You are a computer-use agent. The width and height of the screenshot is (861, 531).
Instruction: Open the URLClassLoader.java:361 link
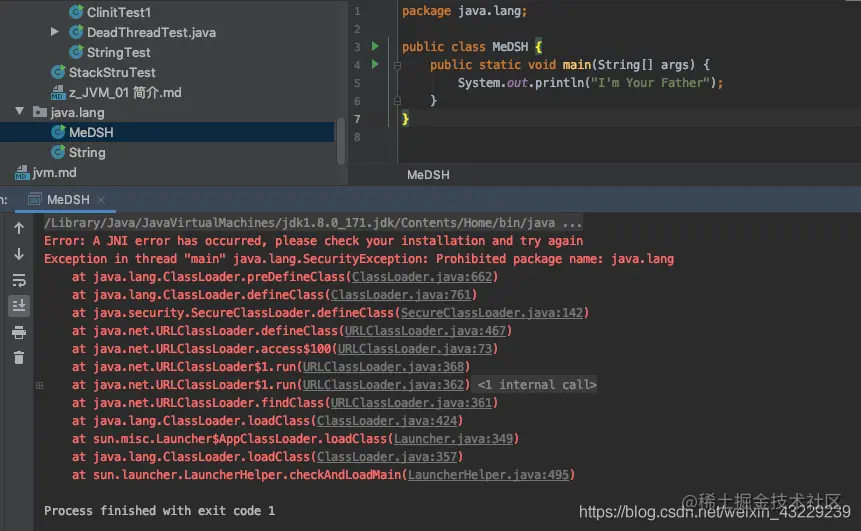tap(411, 403)
